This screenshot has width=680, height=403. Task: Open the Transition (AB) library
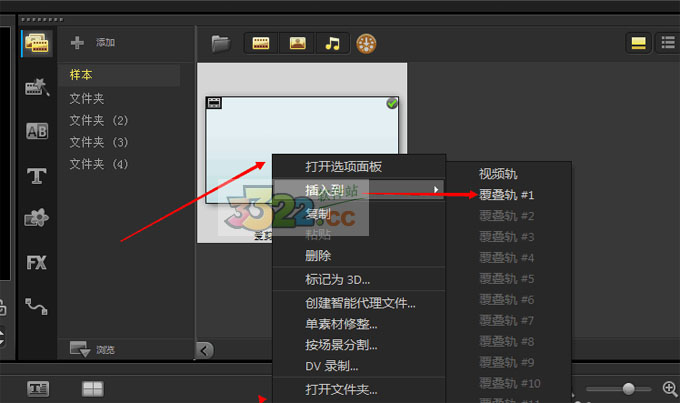(37, 132)
